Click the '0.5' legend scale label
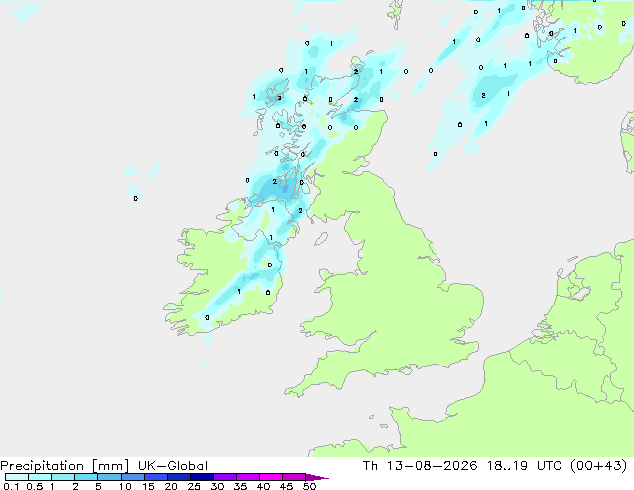The height and width of the screenshot is (490, 634). (x=35, y=486)
